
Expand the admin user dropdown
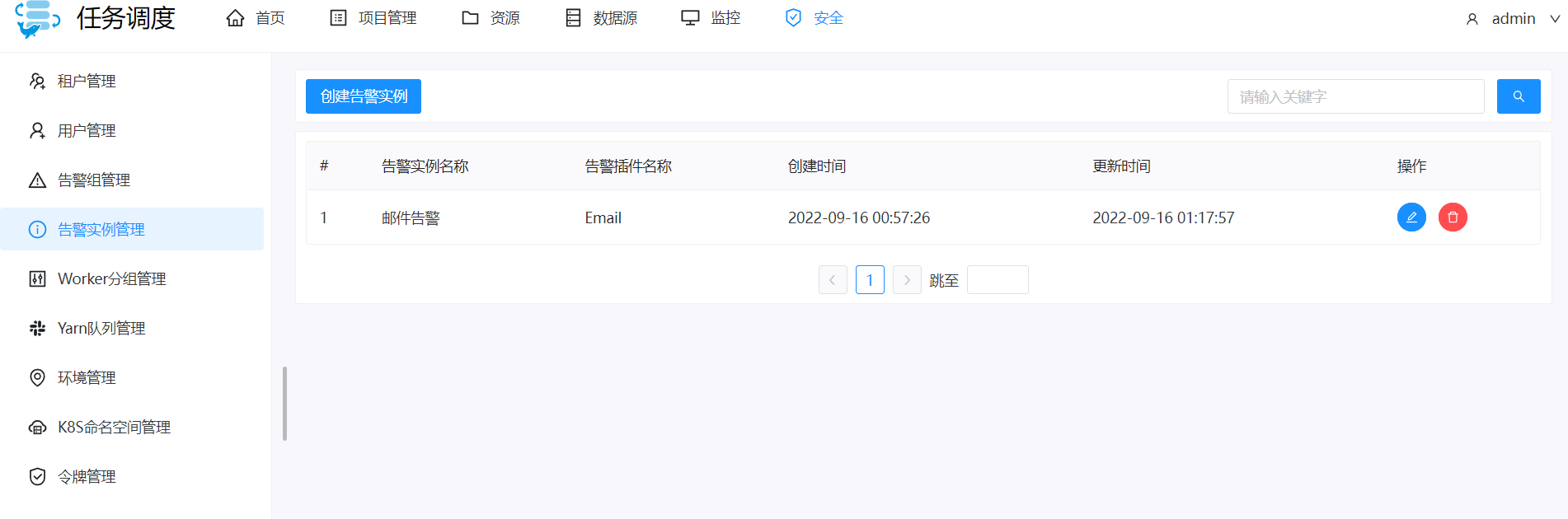1513,19
